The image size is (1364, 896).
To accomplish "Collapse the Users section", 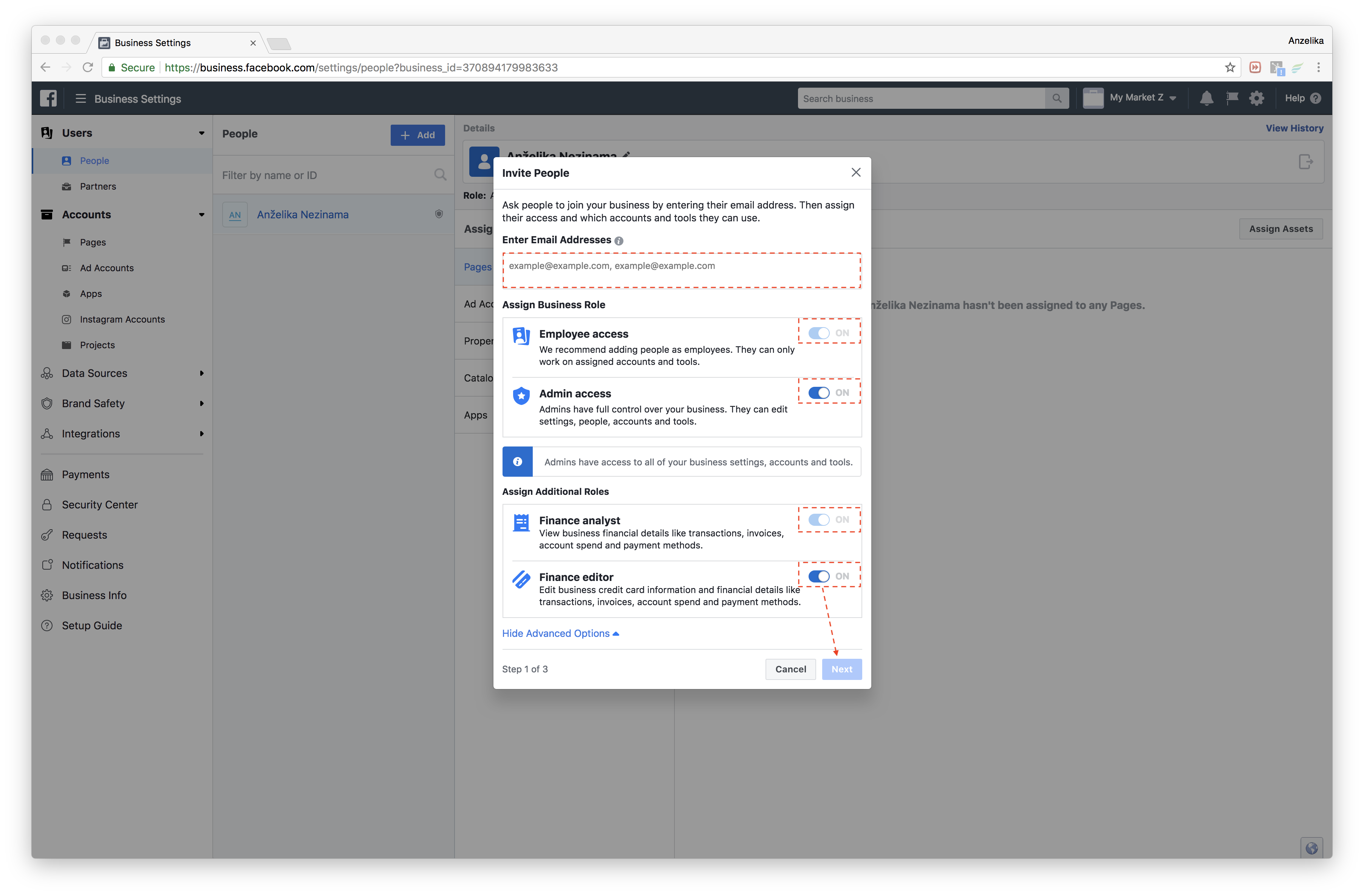I will (x=201, y=133).
